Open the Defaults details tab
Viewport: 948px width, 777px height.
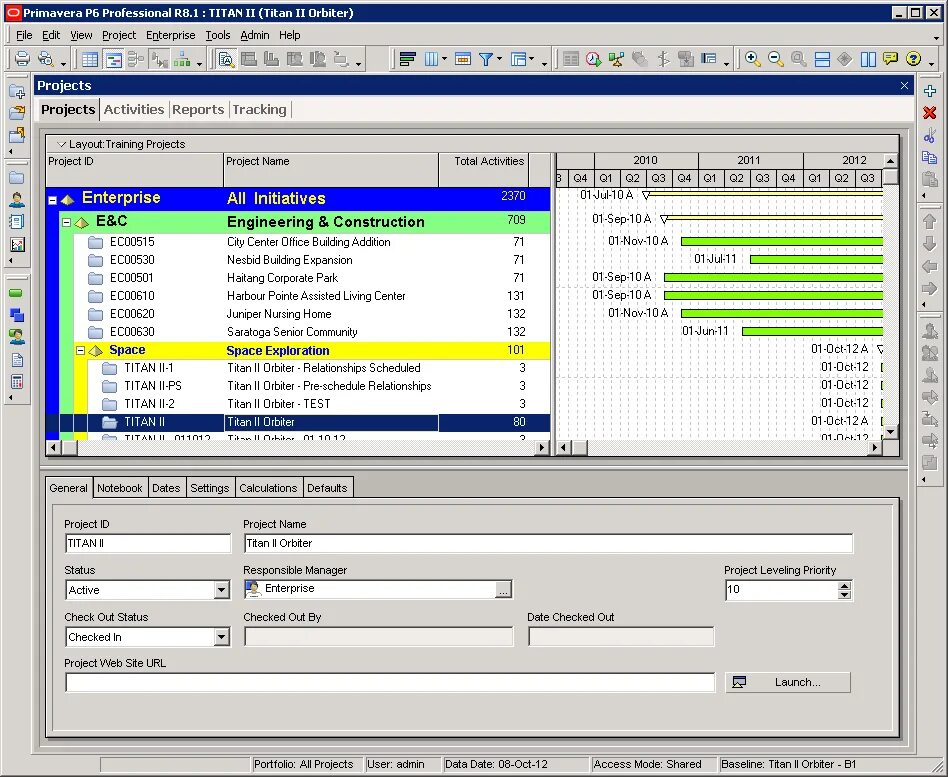327,488
